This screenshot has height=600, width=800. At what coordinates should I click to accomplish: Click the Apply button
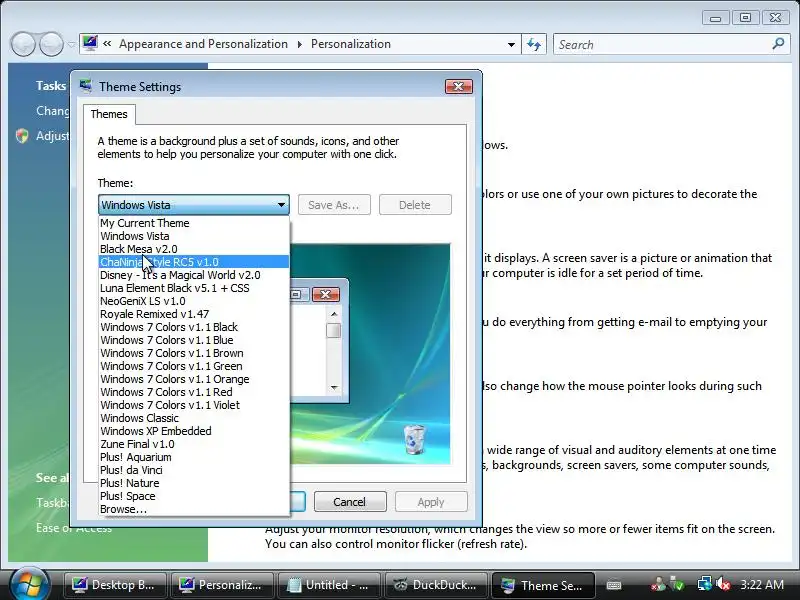tap(431, 502)
